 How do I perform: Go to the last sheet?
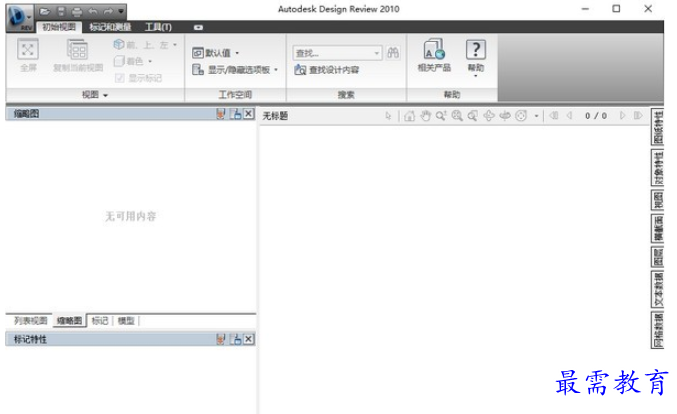coord(638,116)
